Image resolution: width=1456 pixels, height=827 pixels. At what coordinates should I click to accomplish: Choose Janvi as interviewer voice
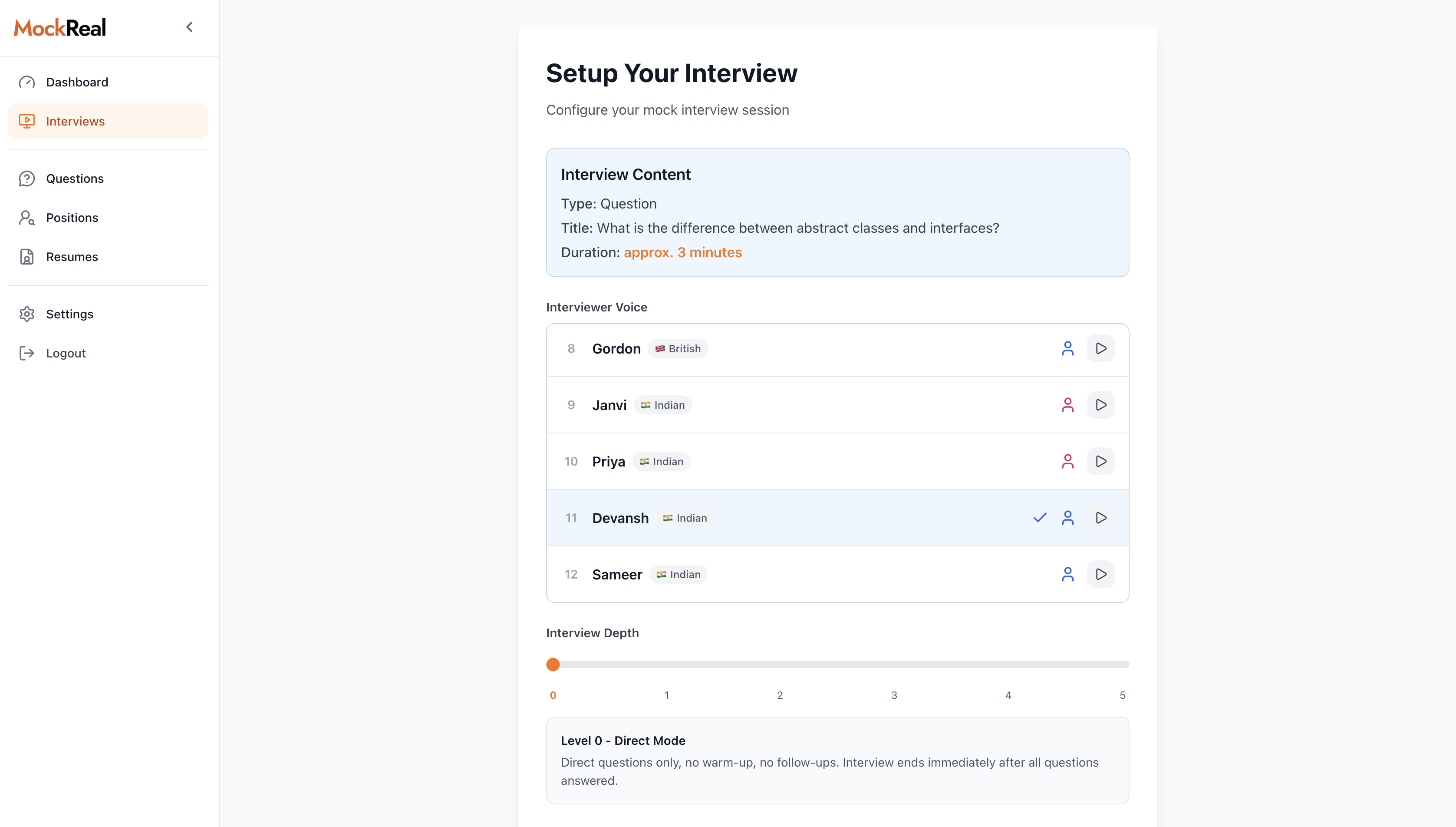609,405
